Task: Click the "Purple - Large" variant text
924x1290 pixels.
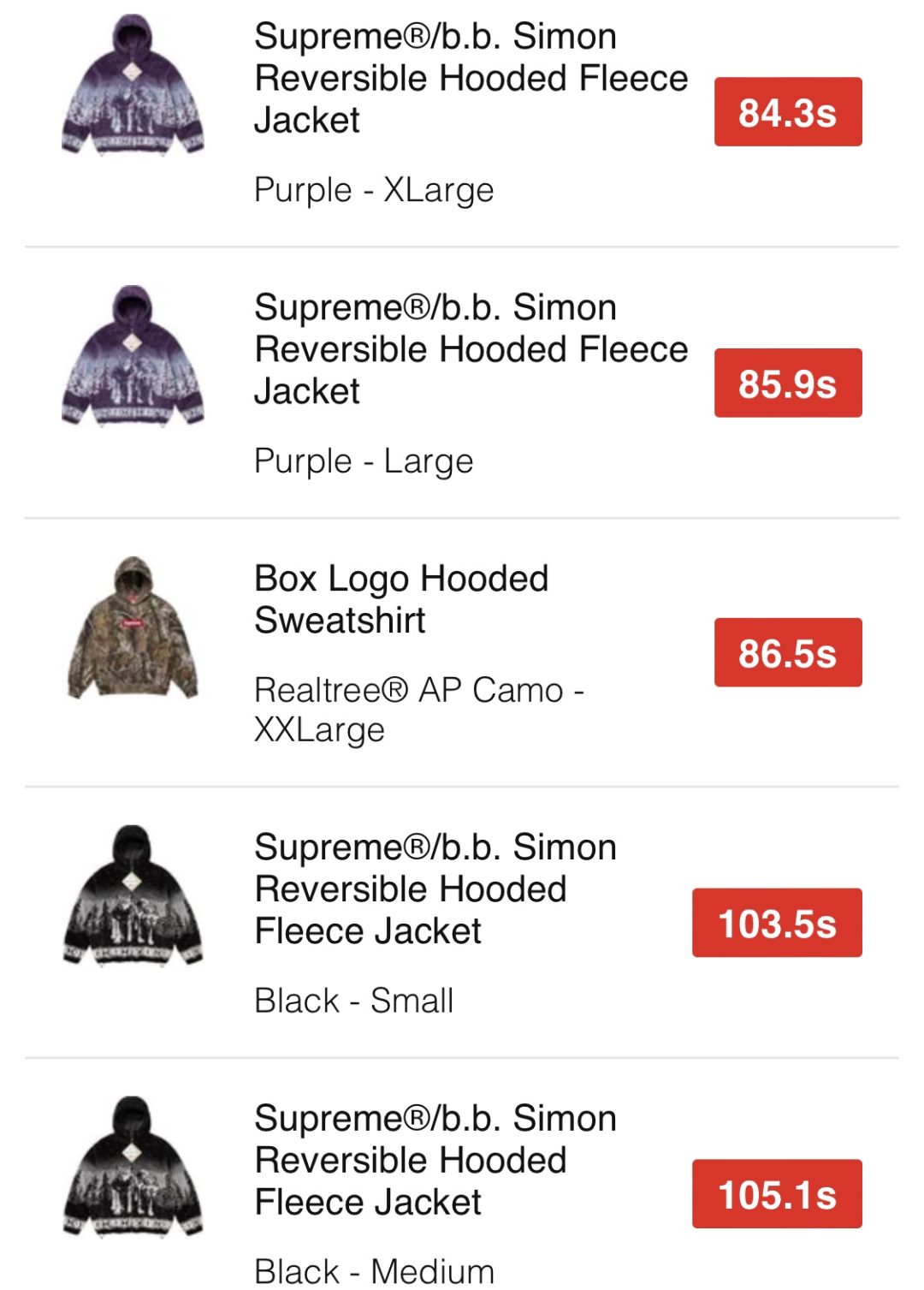Action: click(364, 461)
